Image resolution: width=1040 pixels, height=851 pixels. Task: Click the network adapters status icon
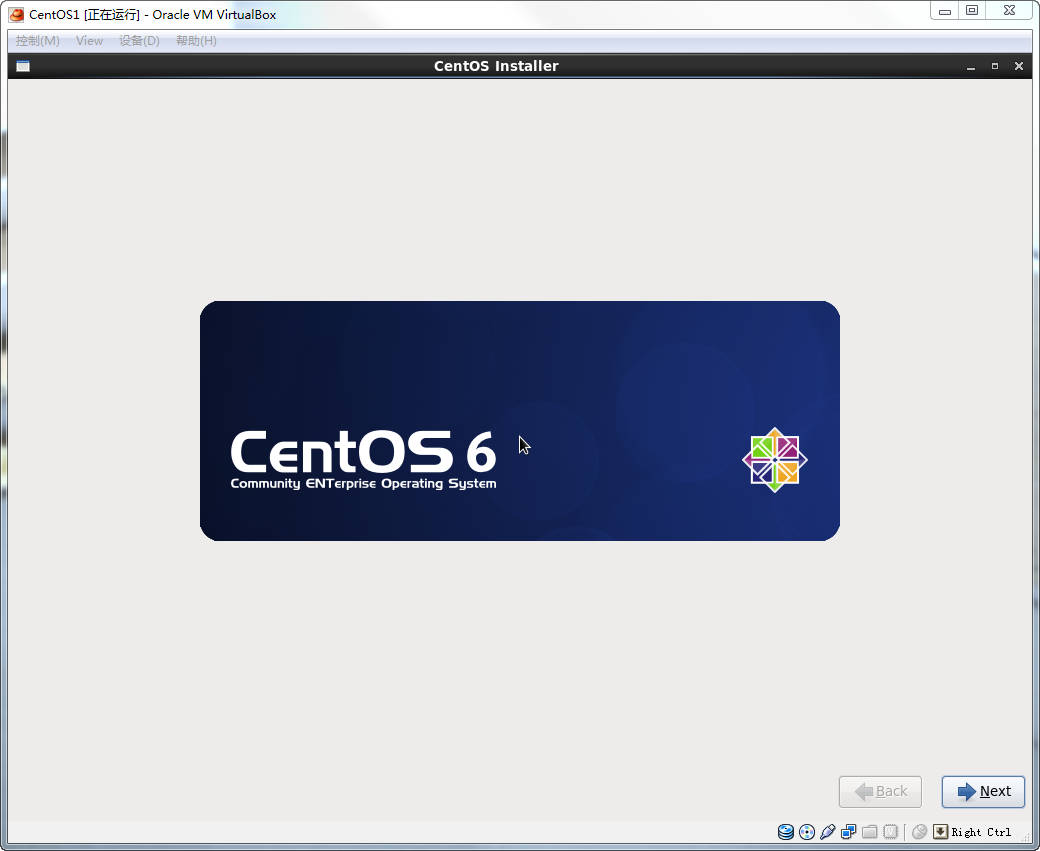point(848,832)
